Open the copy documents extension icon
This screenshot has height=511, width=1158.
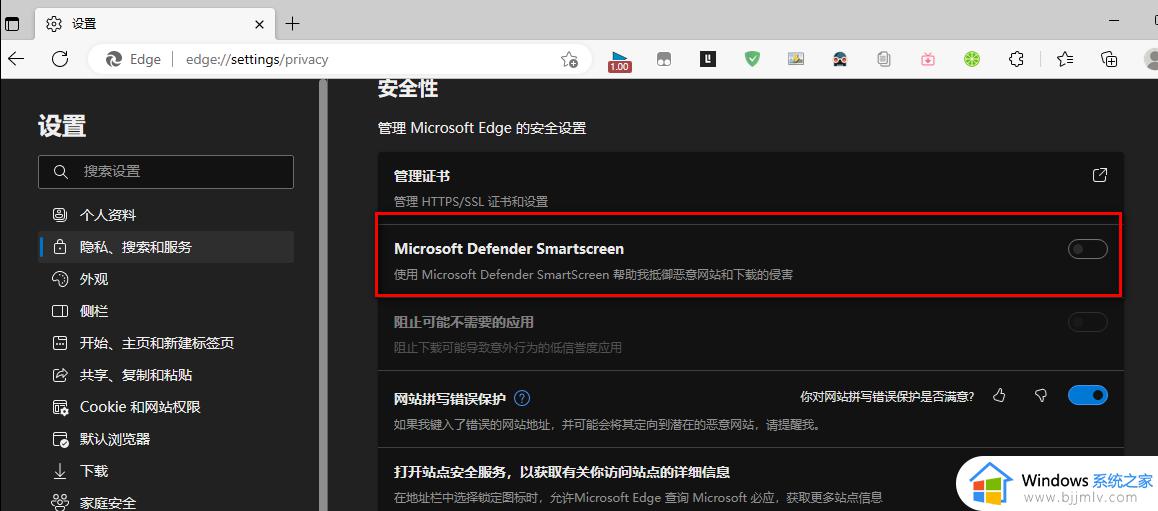coord(884,59)
